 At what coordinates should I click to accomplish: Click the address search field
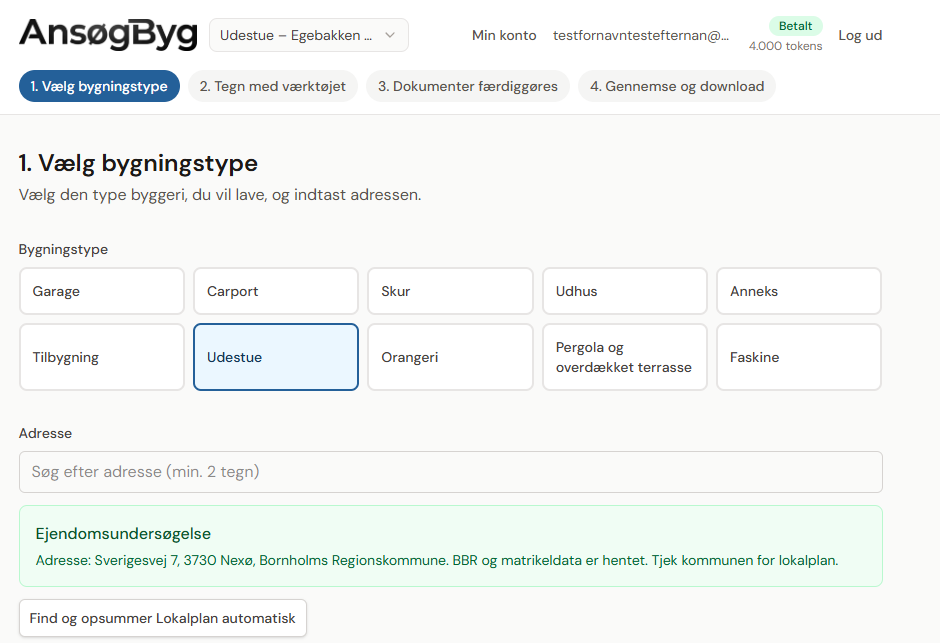[450, 471]
